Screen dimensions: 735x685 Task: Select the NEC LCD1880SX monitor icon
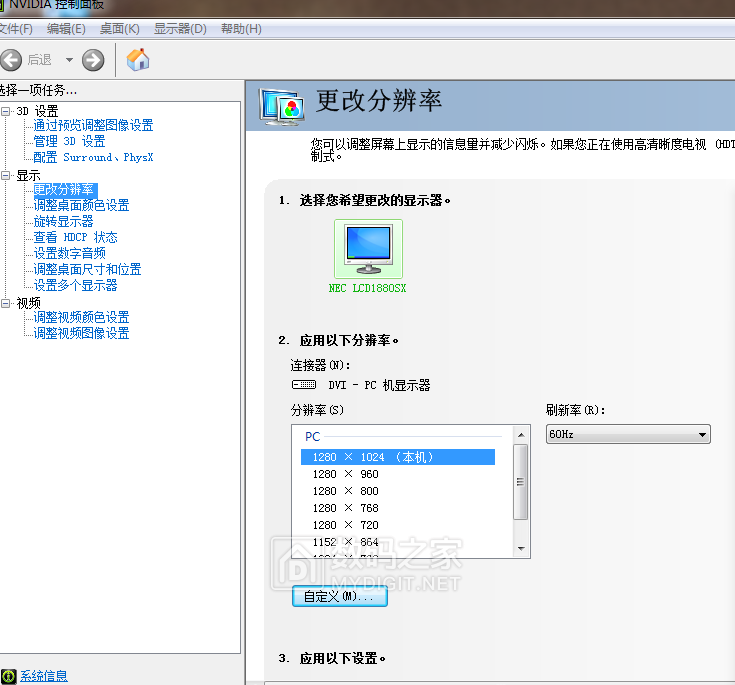(x=368, y=249)
